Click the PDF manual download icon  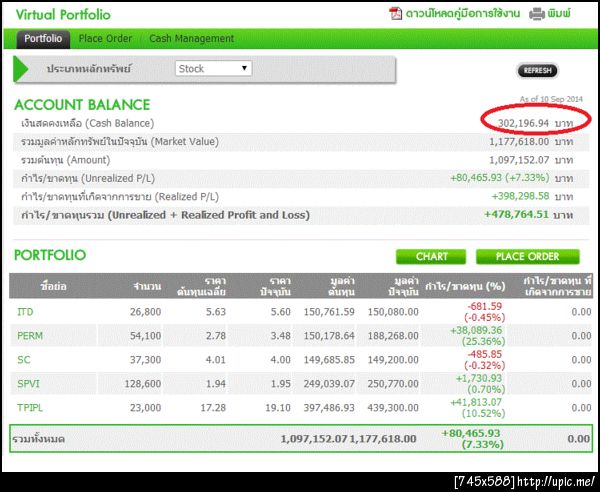tap(395, 14)
